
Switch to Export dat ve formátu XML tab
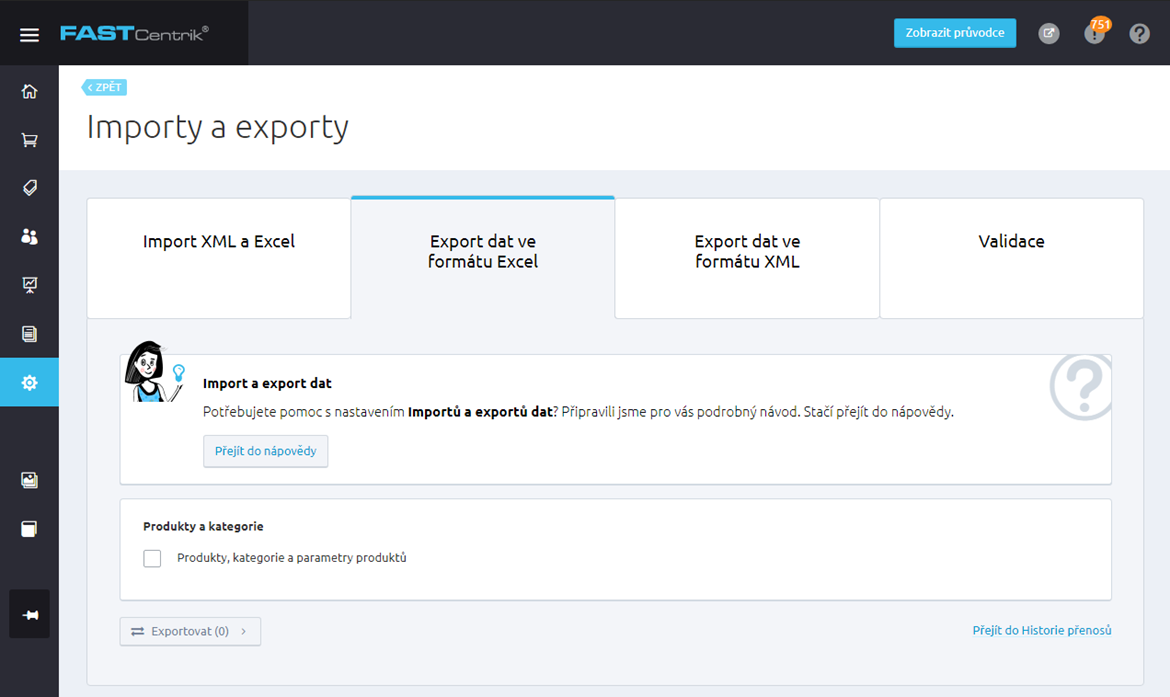pyautogui.click(x=747, y=258)
